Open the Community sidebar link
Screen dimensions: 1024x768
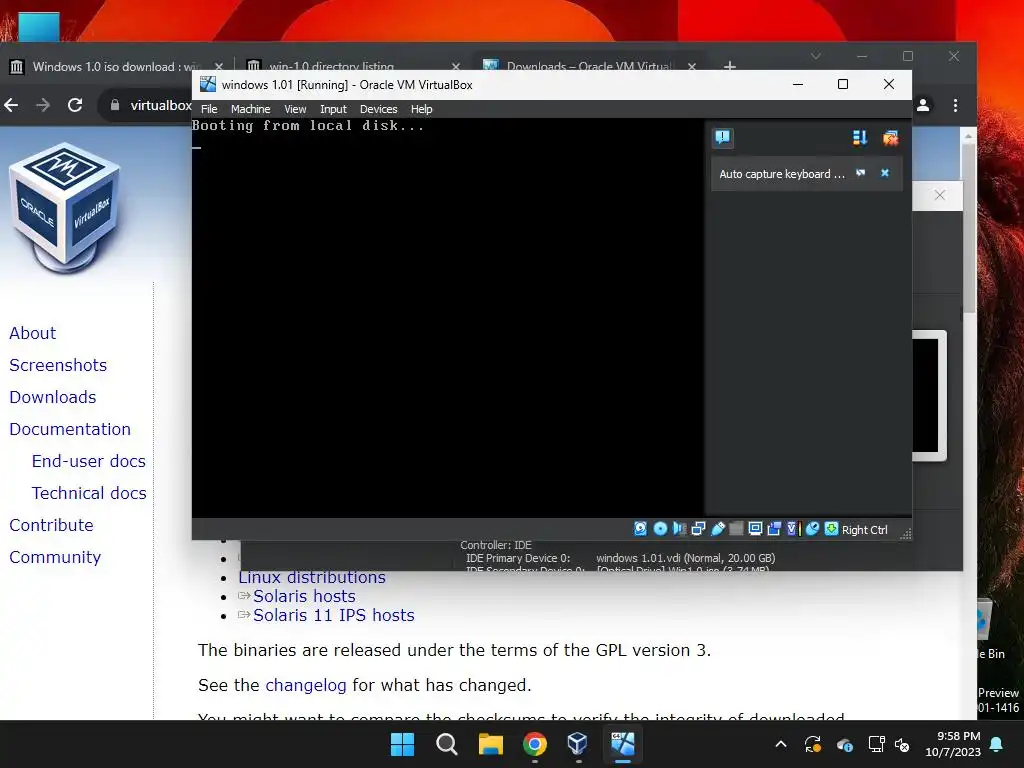click(x=56, y=557)
